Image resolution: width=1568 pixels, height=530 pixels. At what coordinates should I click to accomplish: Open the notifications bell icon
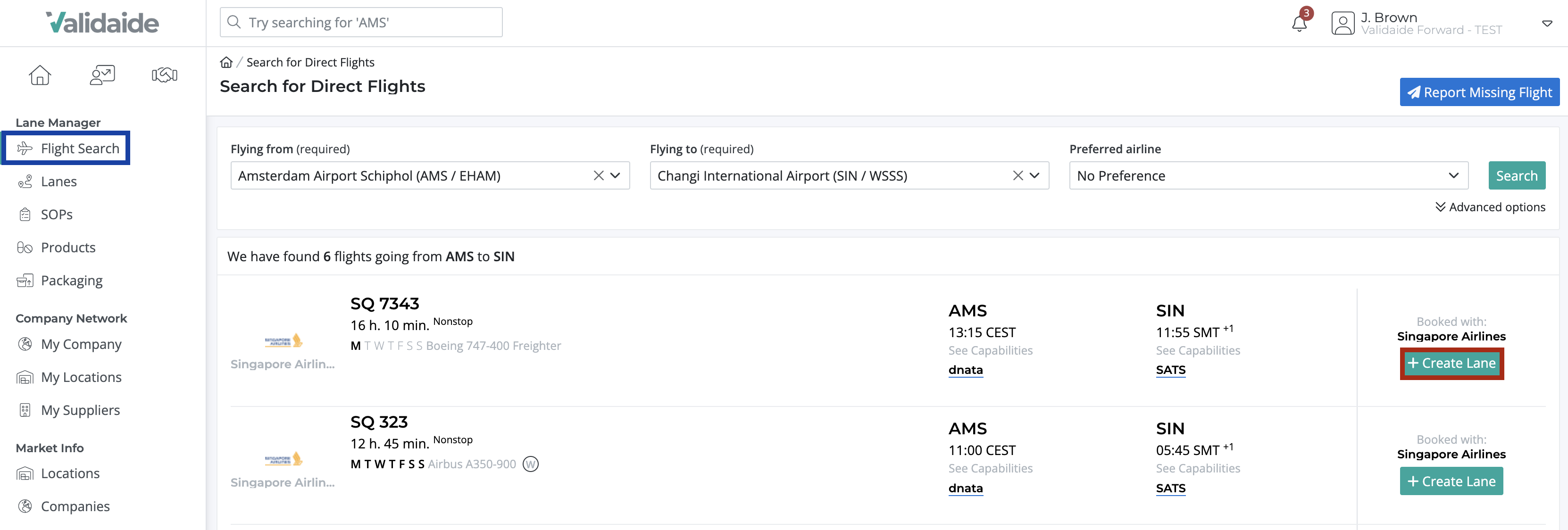(x=1299, y=23)
